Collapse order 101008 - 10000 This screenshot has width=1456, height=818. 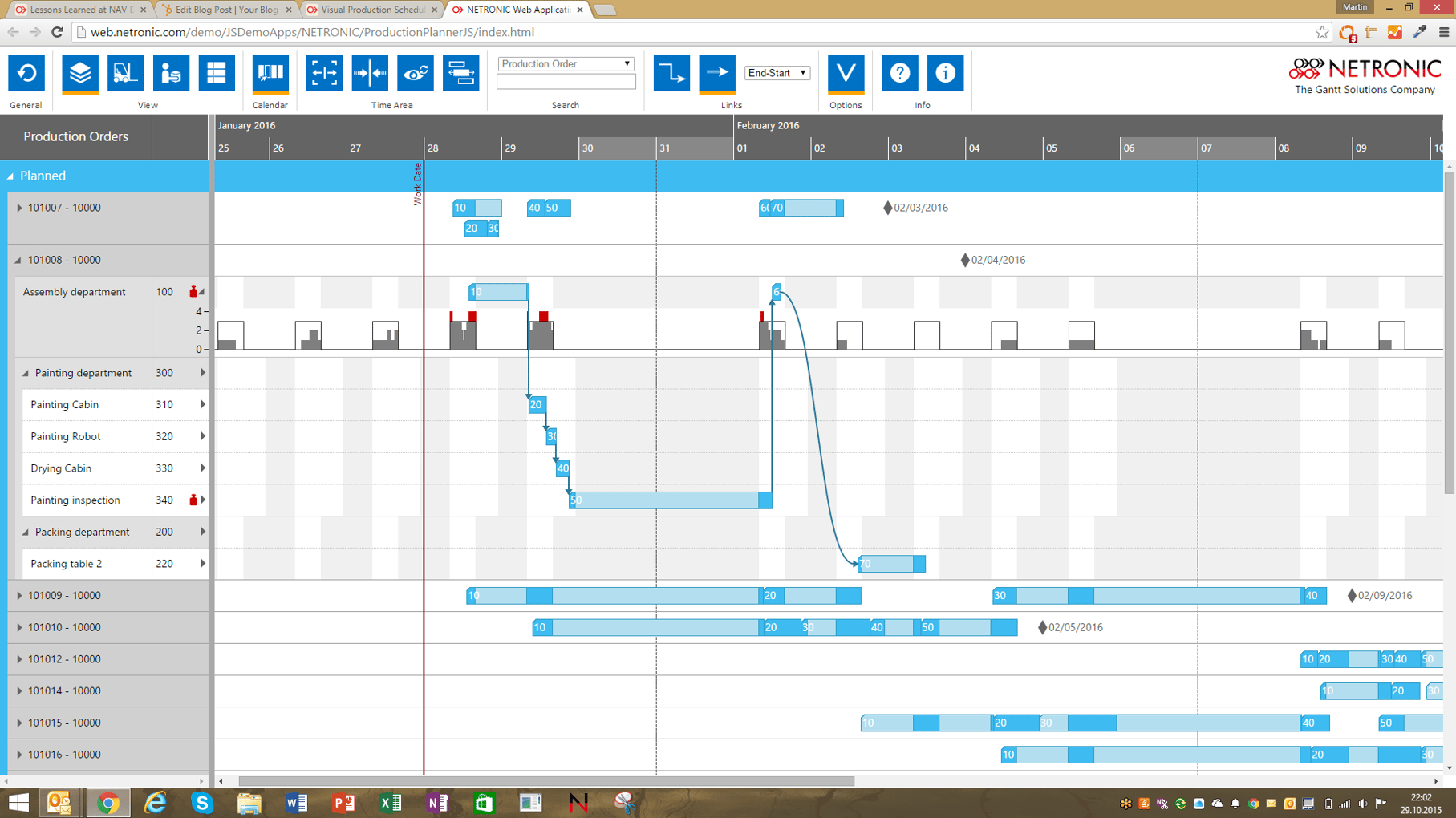tap(18, 261)
